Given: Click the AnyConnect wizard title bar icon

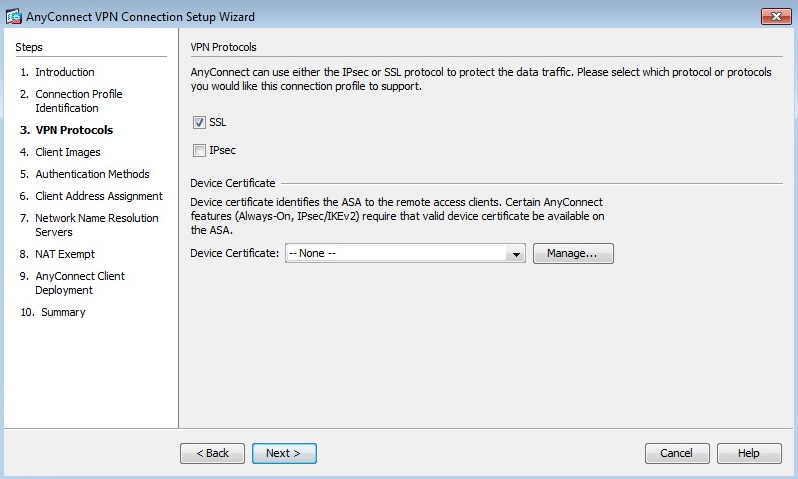Looking at the screenshot, I should 14,16.
